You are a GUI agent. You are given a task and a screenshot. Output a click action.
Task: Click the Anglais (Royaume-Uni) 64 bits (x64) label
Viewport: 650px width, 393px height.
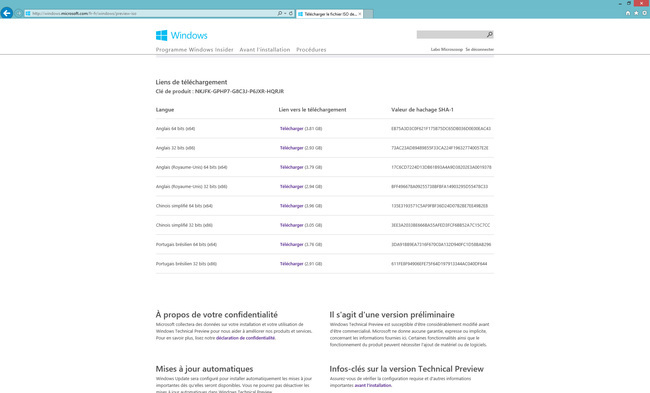tap(191, 167)
